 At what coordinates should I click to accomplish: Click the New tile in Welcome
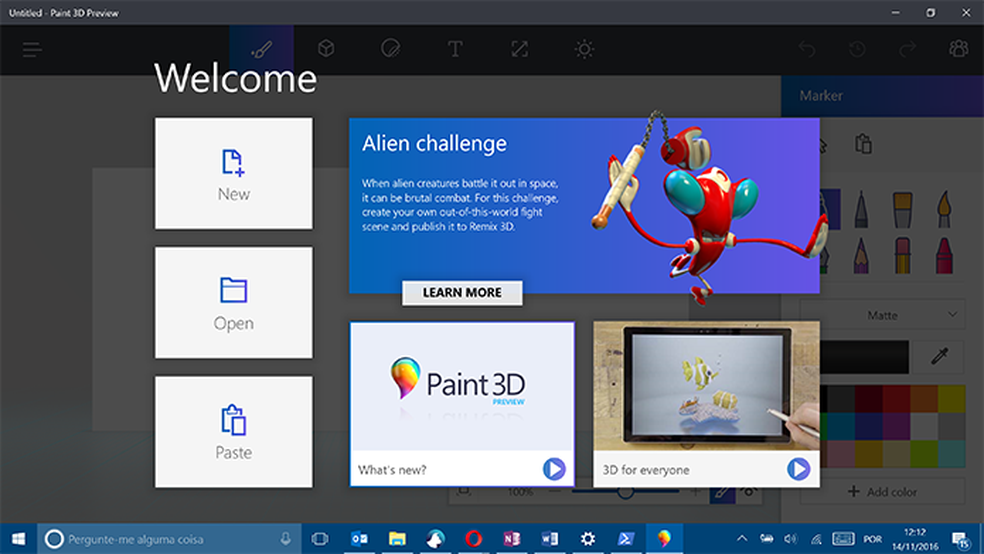[x=233, y=173]
